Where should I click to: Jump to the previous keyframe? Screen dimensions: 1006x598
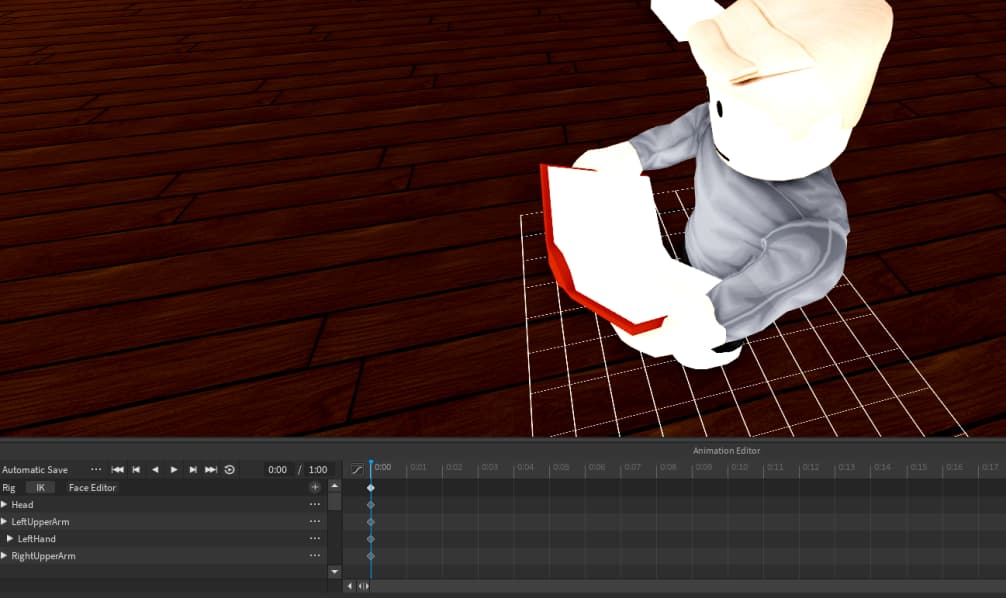coord(135,469)
